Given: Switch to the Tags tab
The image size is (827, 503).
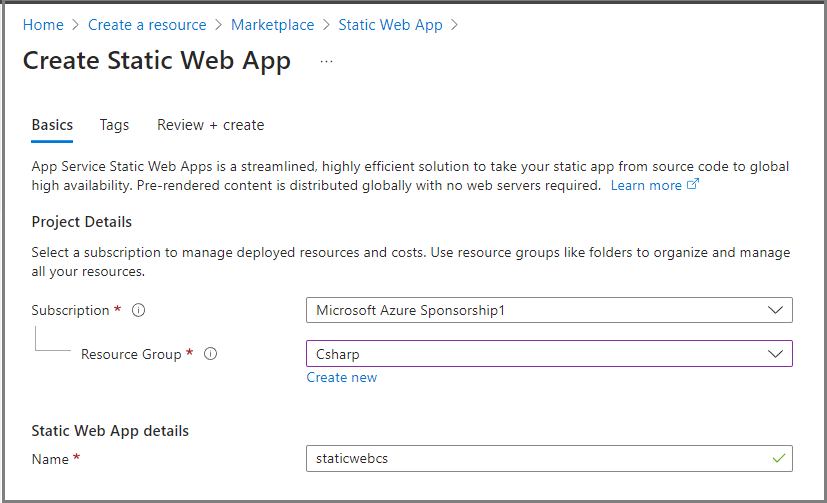Looking at the screenshot, I should coord(114,125).
